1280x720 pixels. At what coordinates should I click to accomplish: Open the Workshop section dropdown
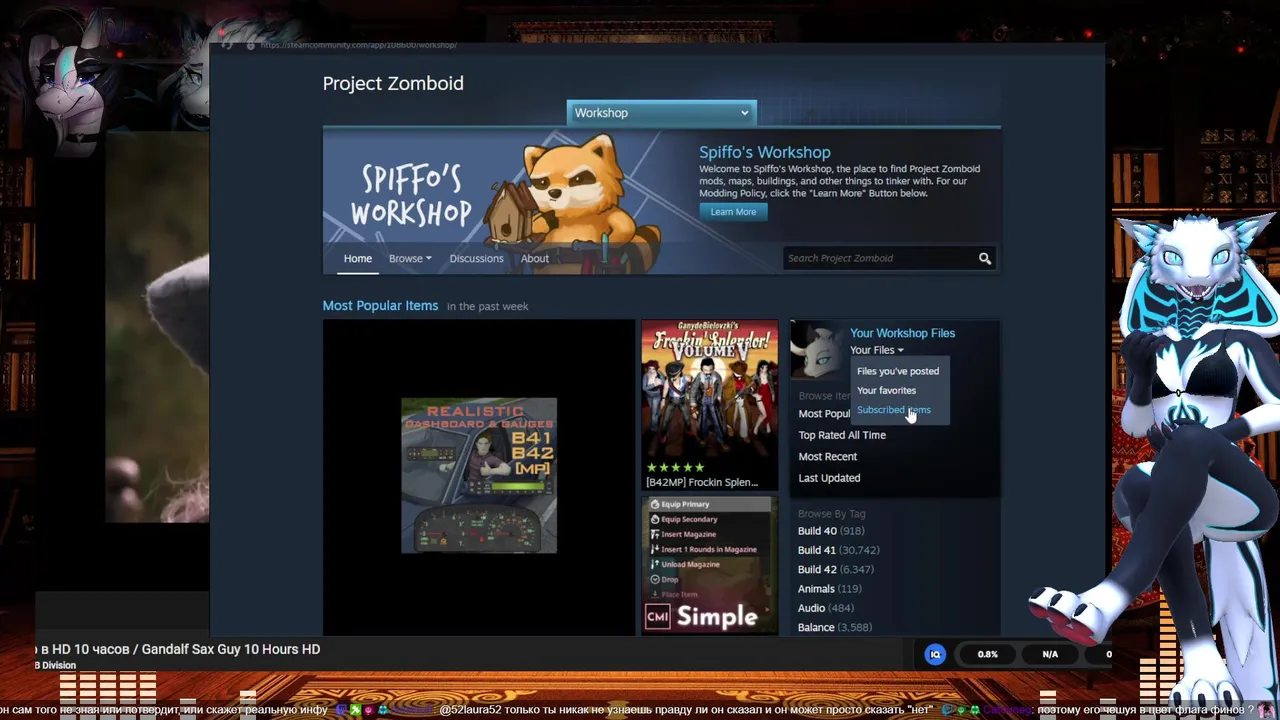[661, 113]
